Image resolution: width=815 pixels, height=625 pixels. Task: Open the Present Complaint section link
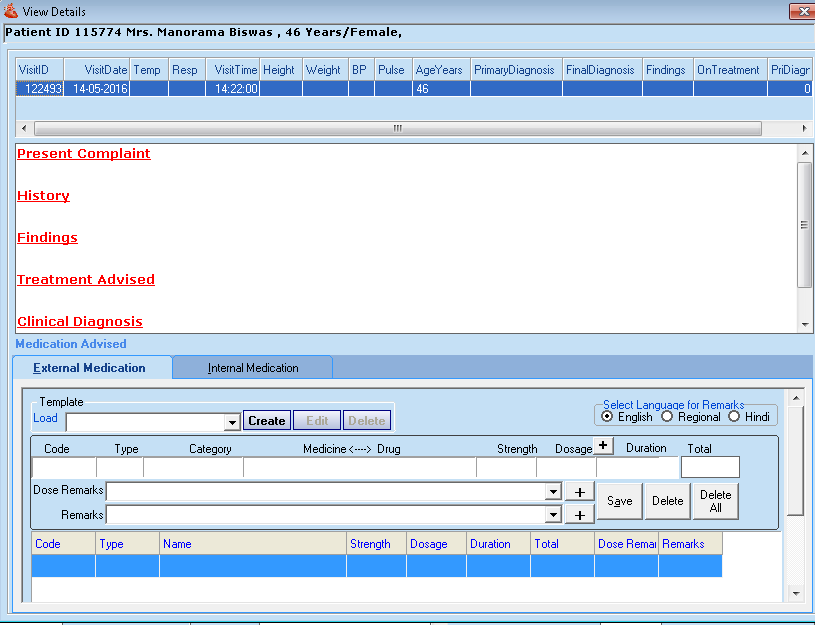(x=83, y=153)
